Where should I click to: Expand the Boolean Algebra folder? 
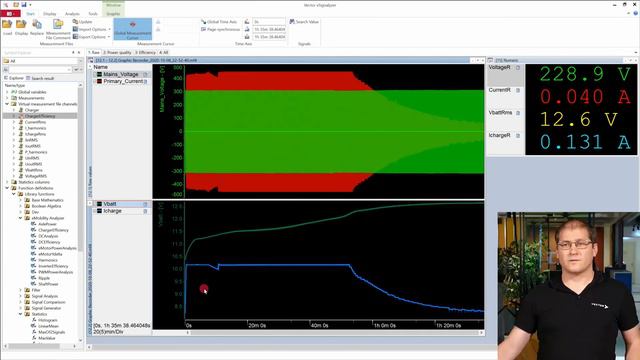click(20, 206)
